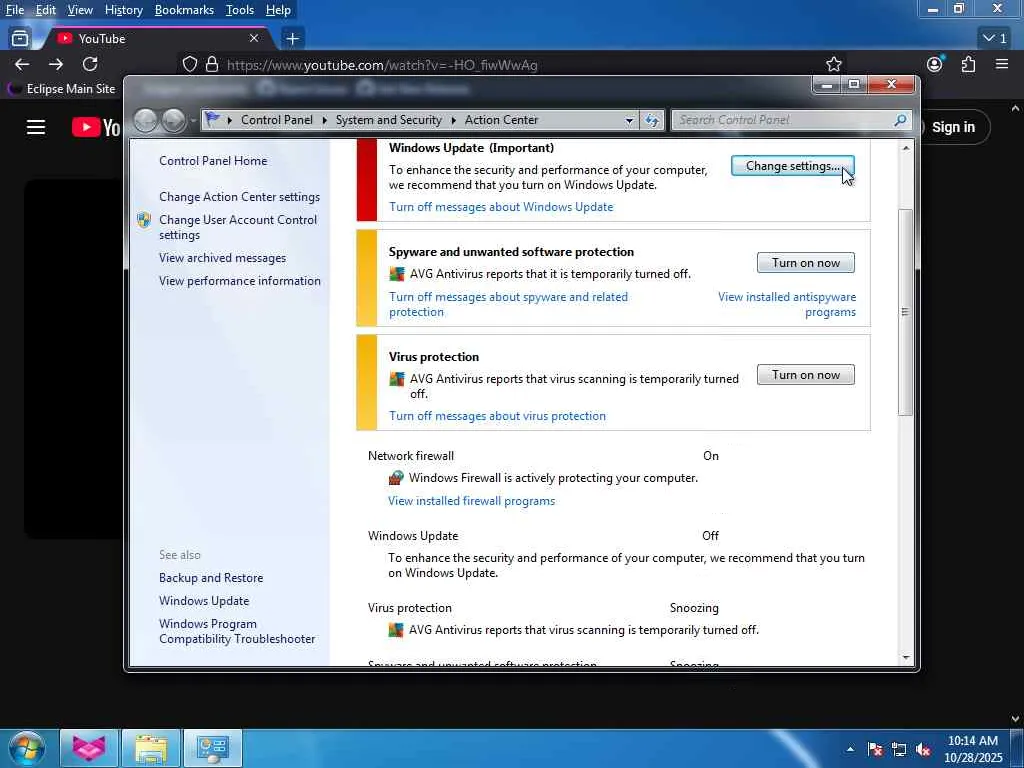Click the padlock site info icon
The image size is (1024, 768).
pyautogui.click(x=212, y=64)
